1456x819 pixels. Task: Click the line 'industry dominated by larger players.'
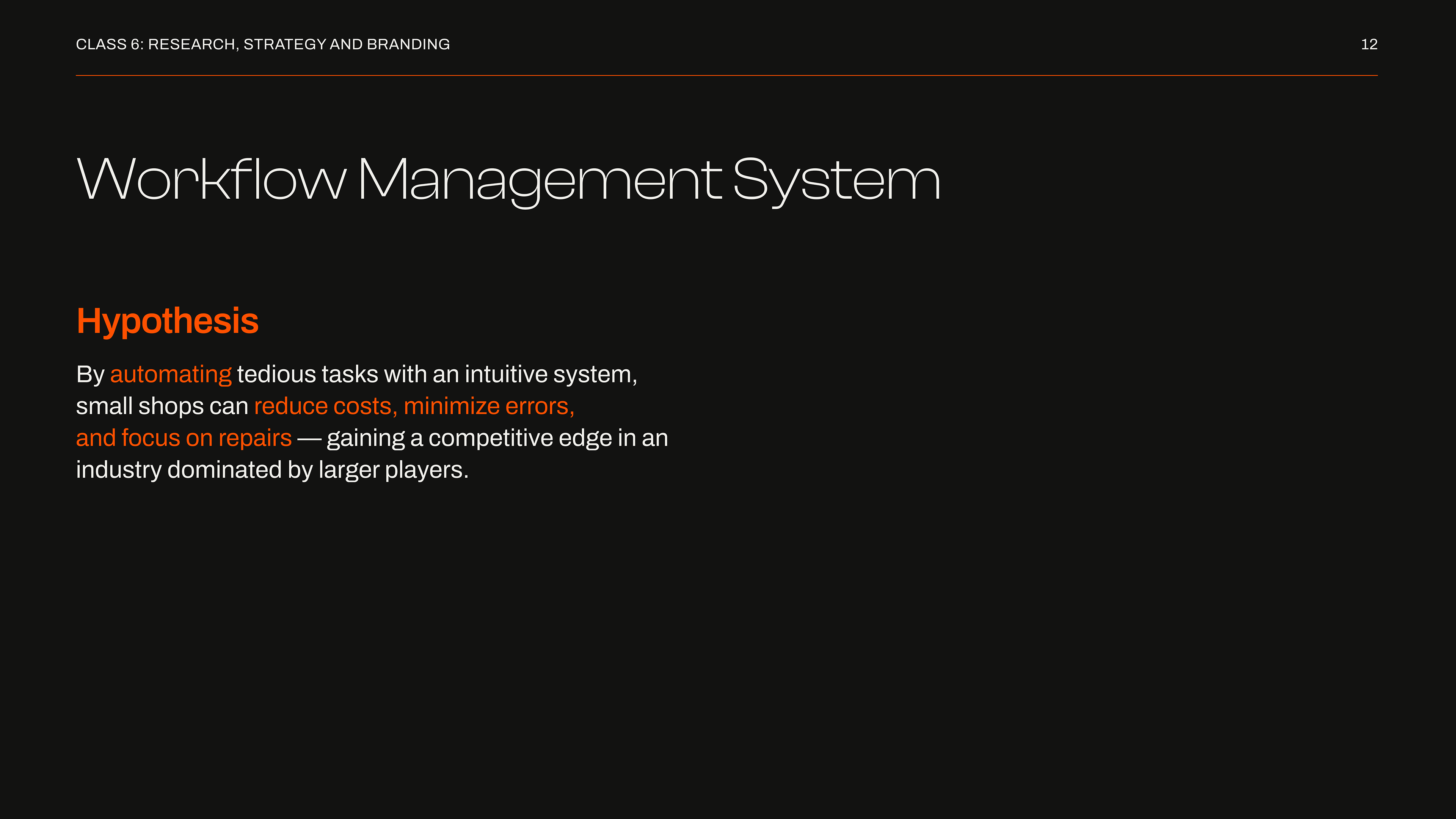pos(273,470)
